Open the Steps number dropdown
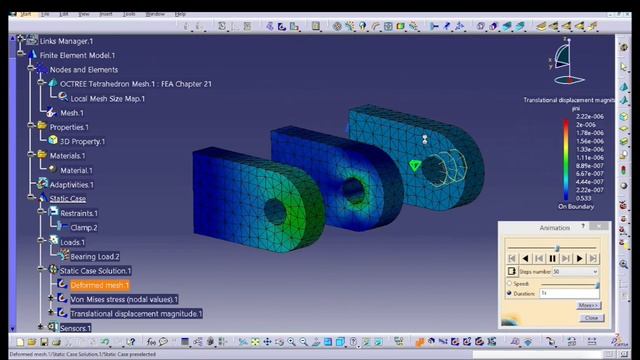Screen dimensions: 640x360 tap(595, 271)
